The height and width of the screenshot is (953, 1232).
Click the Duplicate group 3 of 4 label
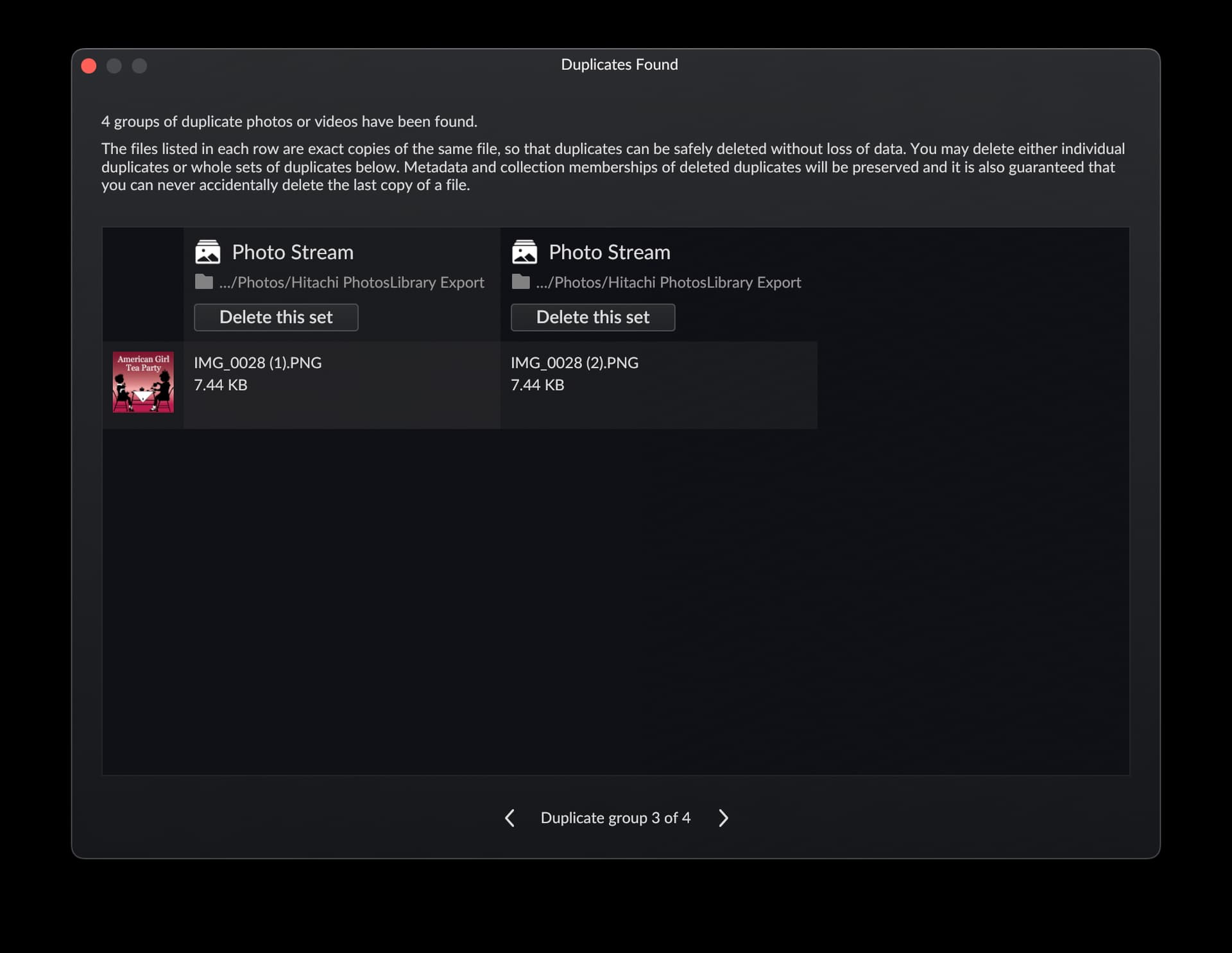[x=615, y=818]
